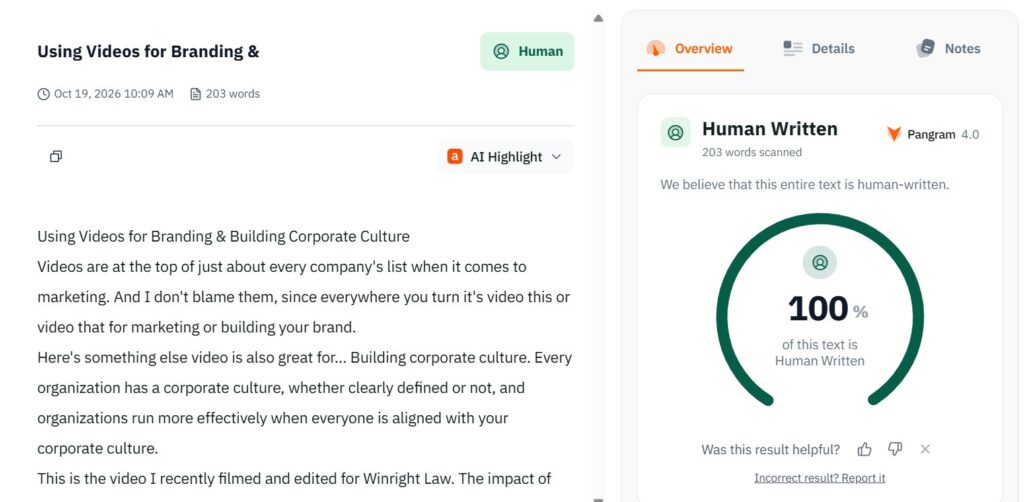Click the person icon in Human badge
Viewport: 1024px width, 502px height.
coord(502,52)
